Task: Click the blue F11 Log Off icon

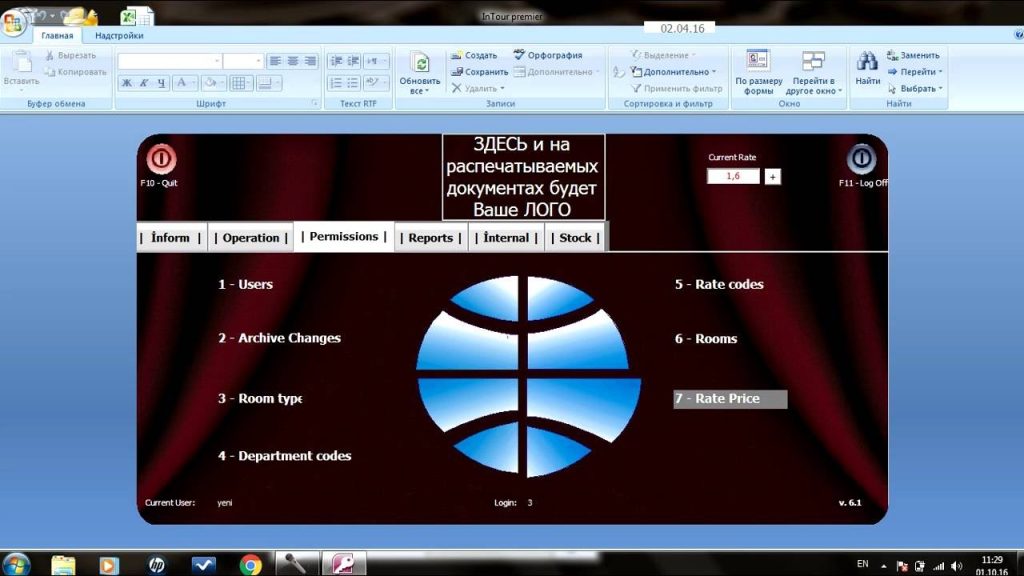Action: pos(861,160)
